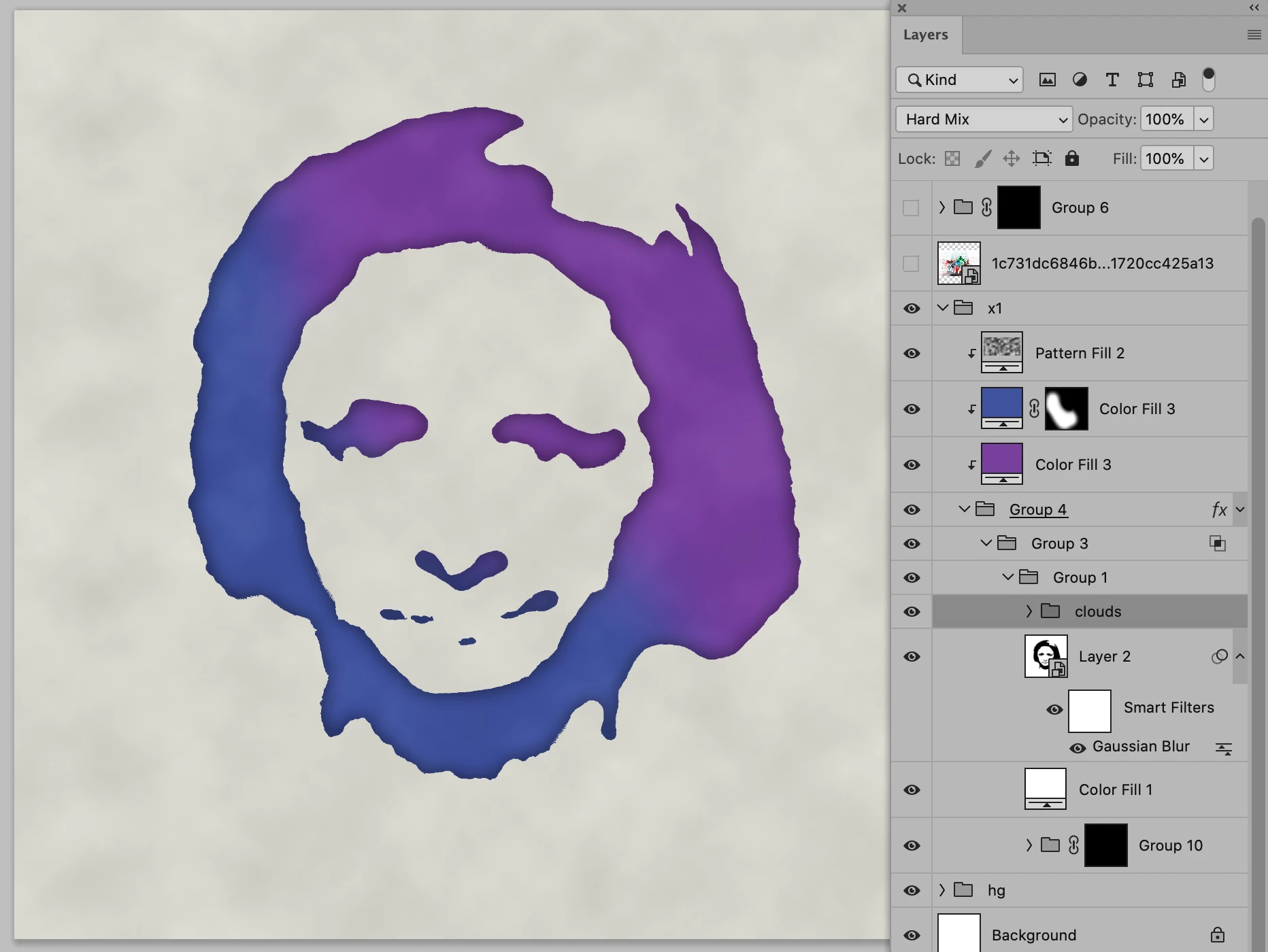1268x952 pixels.
Task: Hide the x1 group
Action: [x=912, y=309]
